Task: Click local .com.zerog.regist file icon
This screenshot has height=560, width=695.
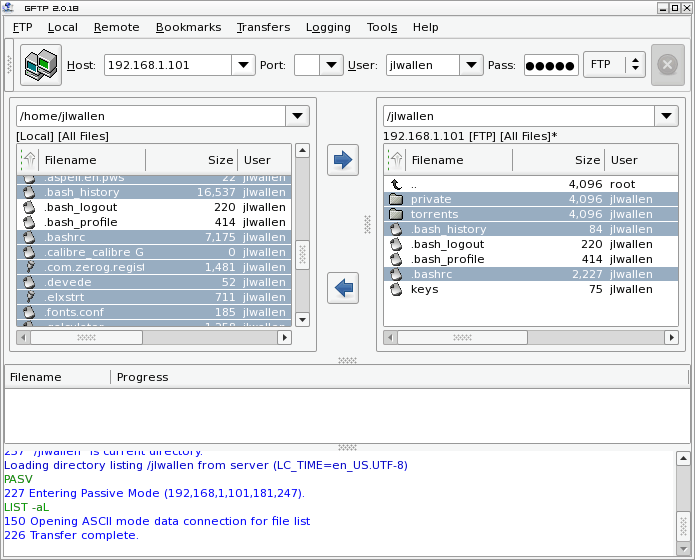Action: (x=29, y=267)
